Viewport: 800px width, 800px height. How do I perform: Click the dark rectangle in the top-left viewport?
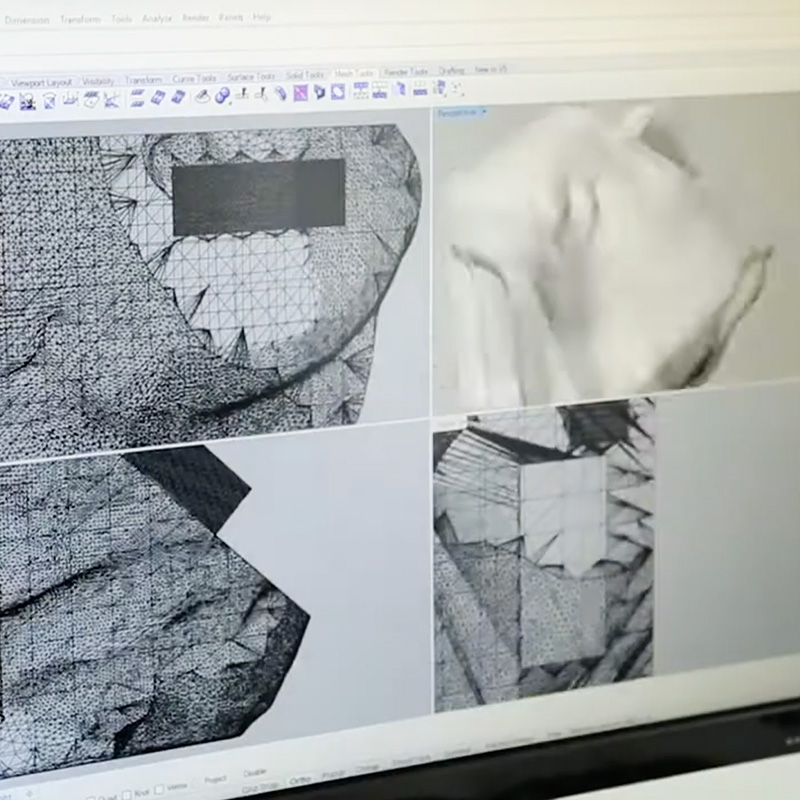click(x=258, y=197)
